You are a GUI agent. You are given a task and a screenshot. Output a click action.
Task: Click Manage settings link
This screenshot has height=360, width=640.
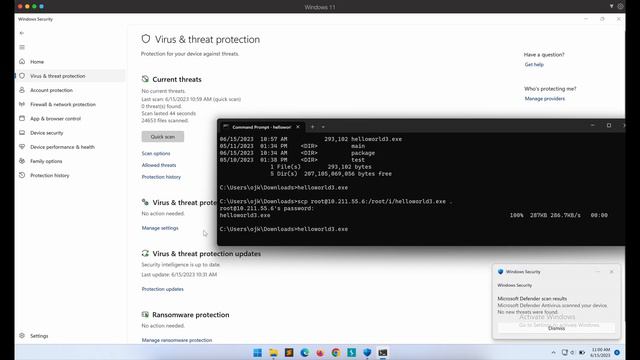pos(160,228)
